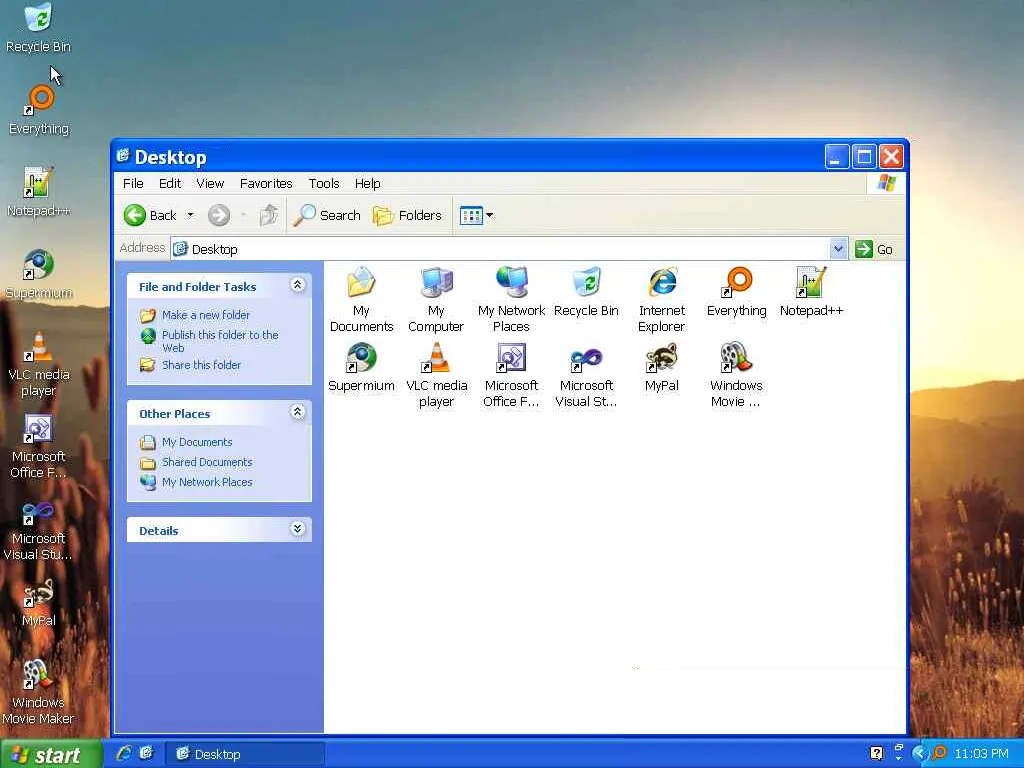This screenshot has width=1024, height=768.
Task: Go to My Documents in Other Places
Action: coord(197,442)
